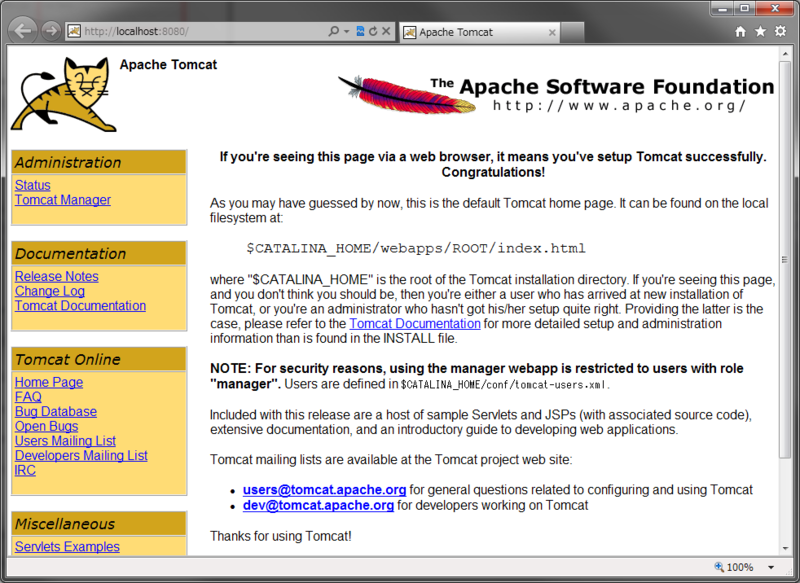The image size is (800, 583).
Task: Open Tools menu with the gear icon
Action: 781,31
